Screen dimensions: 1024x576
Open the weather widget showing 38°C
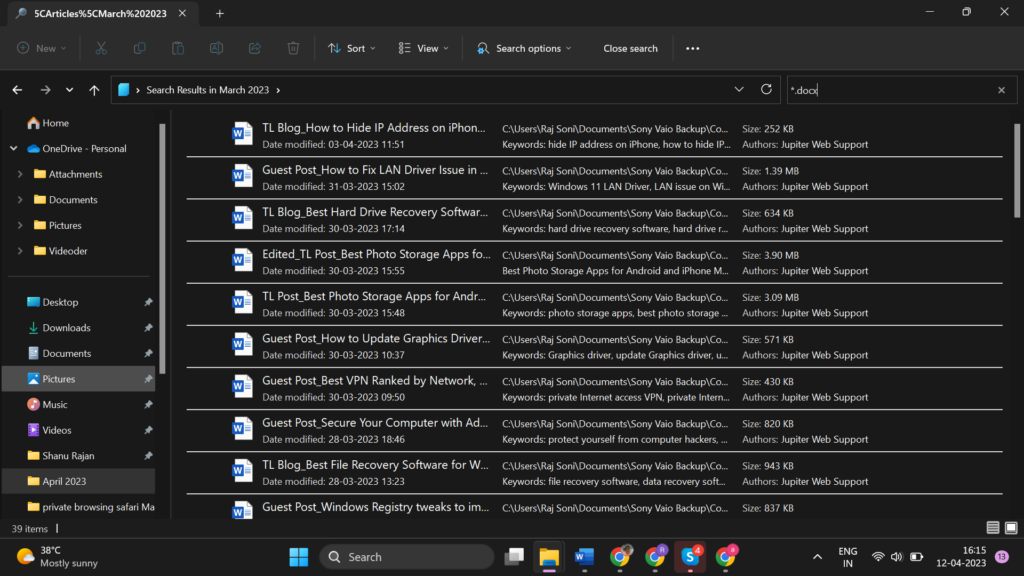coord(57,557)
